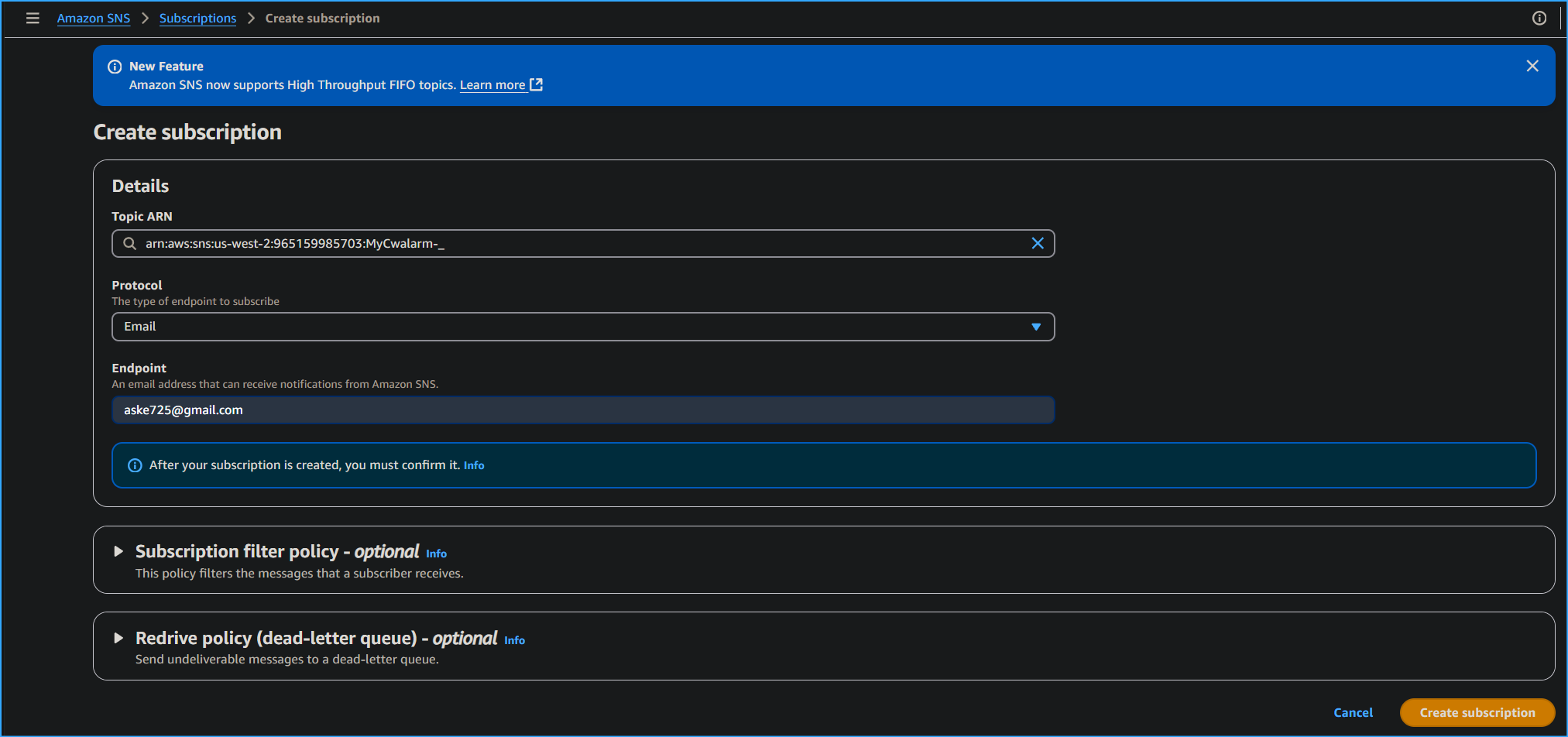Expand the Subscription filter policy section
This screenshot has height=737, width=1568.
118,551
